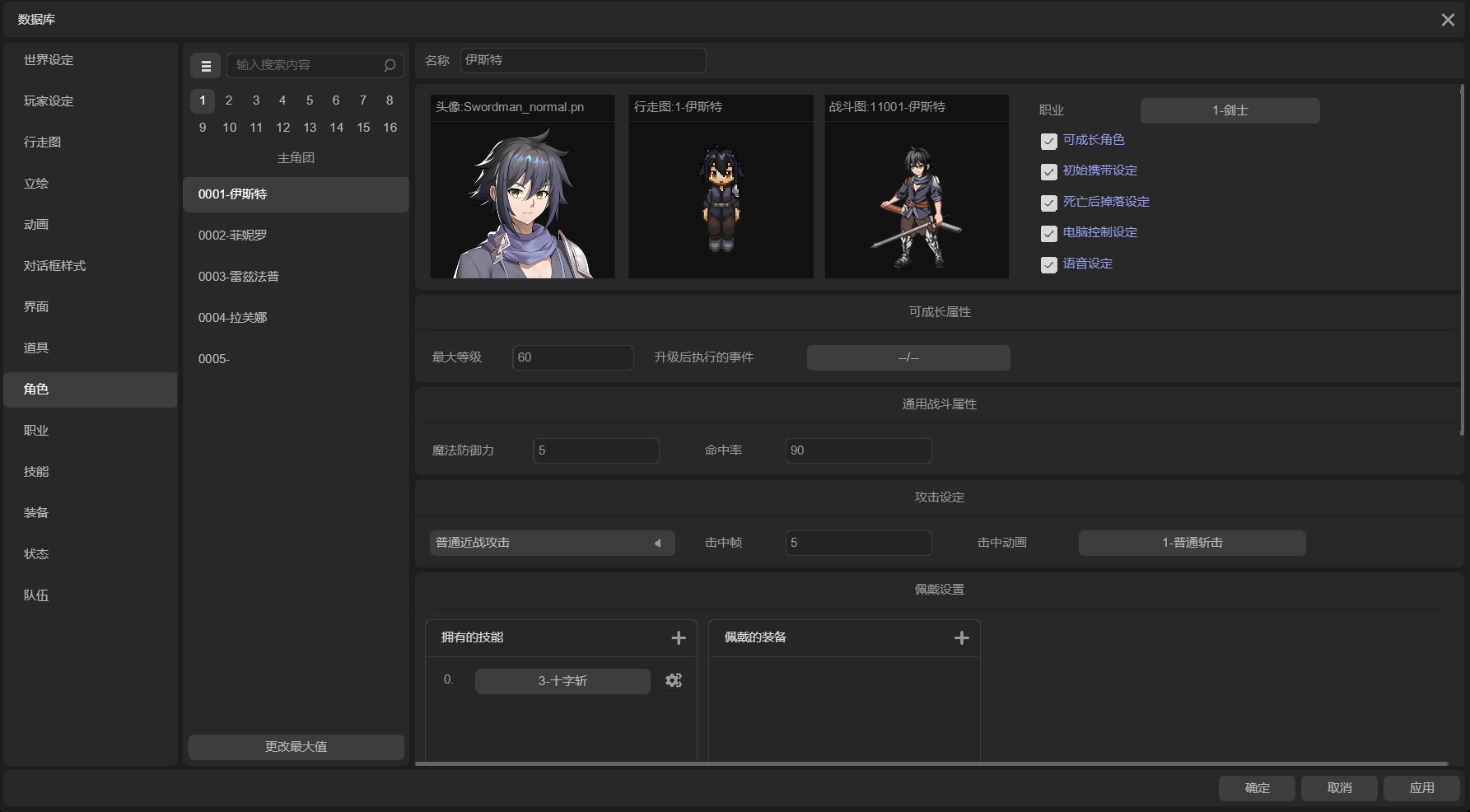This screenshot has width=1470, height=812.
Task: Focus the 击中帧 field
Action: 858,543
